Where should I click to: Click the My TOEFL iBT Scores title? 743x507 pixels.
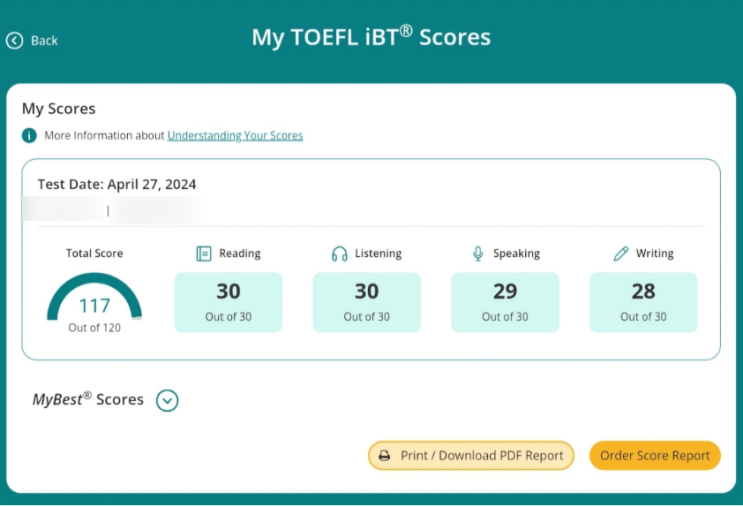[371, 37]
